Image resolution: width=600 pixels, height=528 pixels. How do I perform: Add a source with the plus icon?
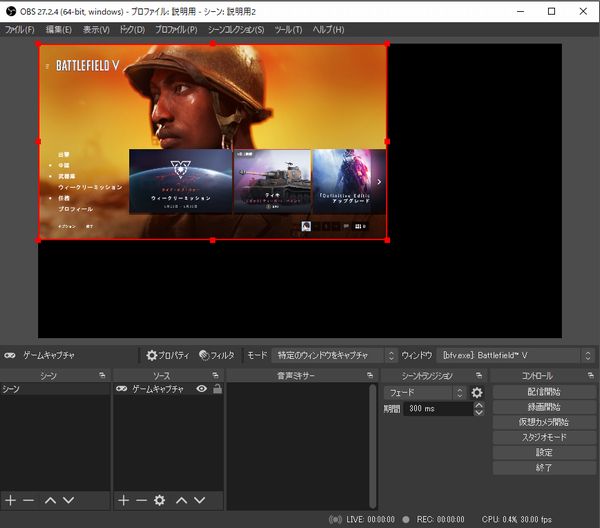point(123,500)
